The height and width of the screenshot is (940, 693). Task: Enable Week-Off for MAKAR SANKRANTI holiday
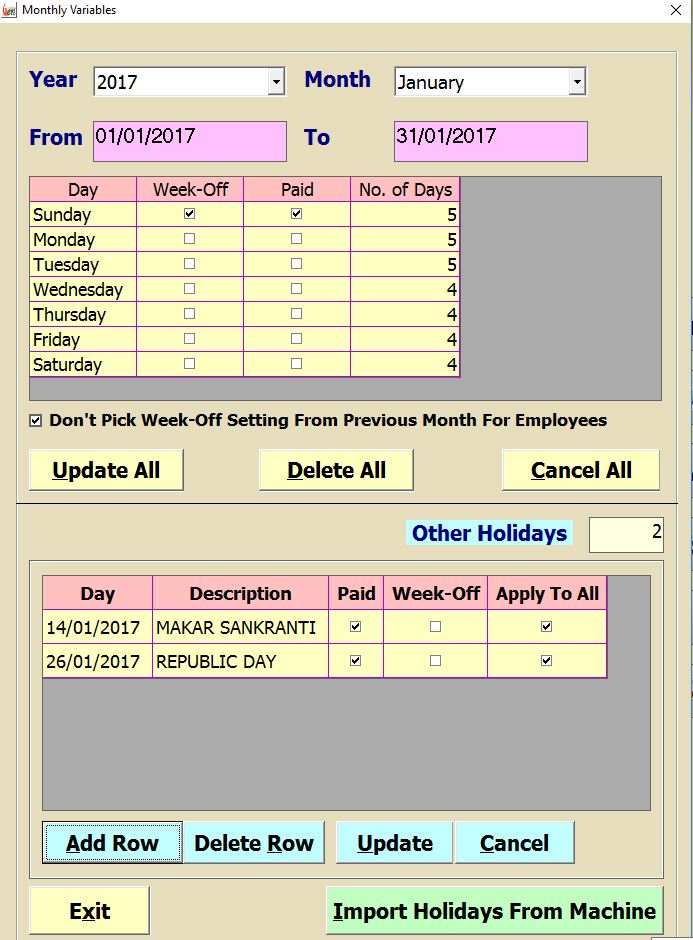(x=435, y=627)
